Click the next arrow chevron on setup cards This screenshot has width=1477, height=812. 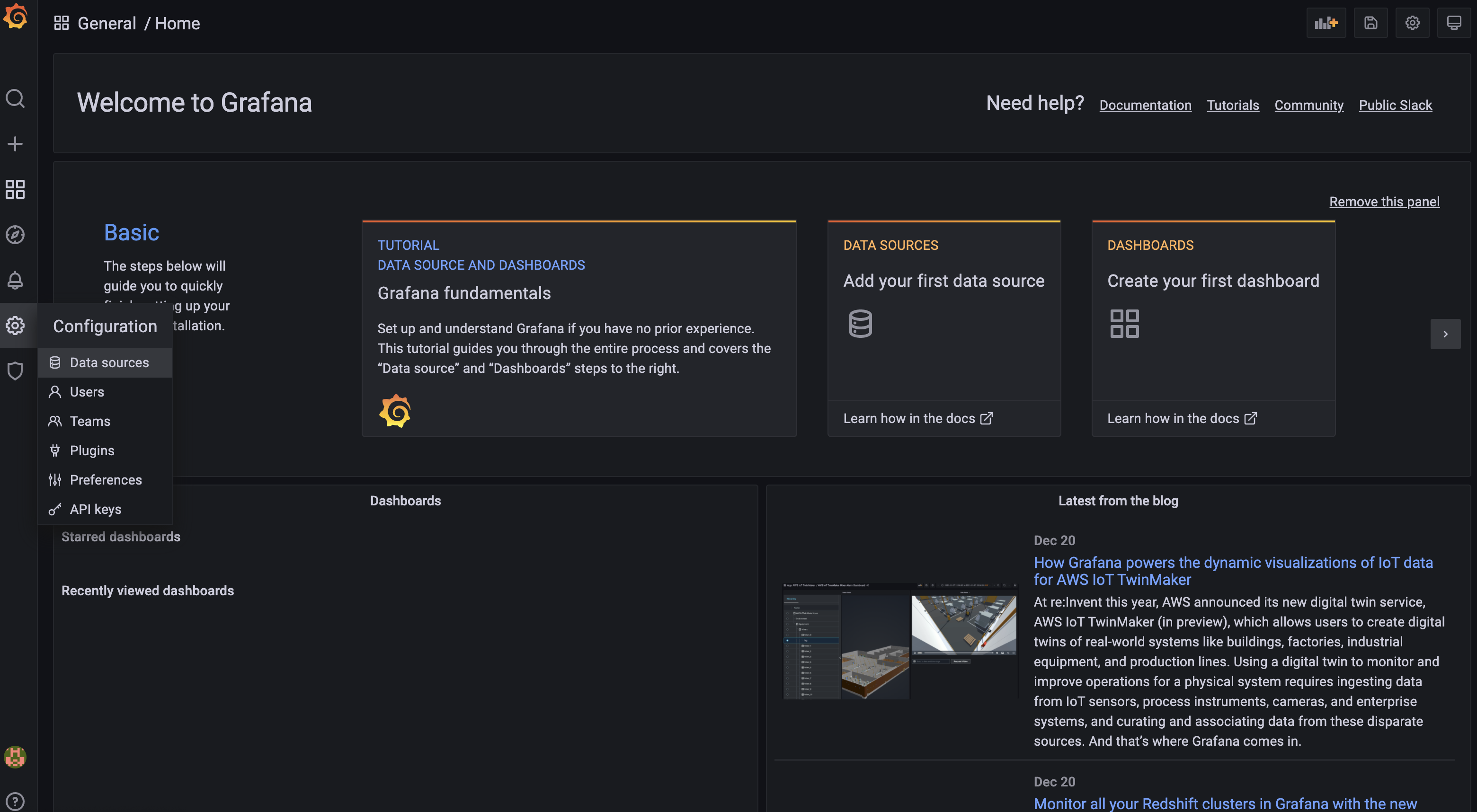(1445, 334)
